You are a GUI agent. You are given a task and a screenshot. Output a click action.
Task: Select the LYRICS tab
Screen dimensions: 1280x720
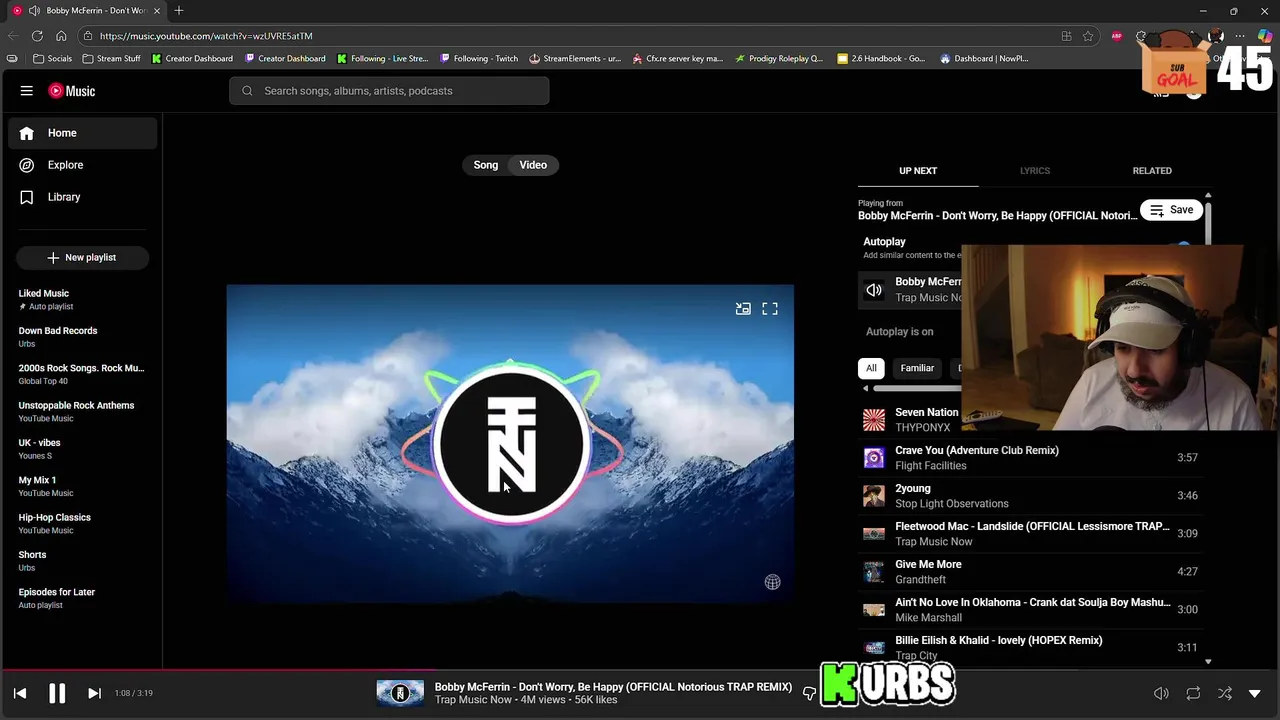tap(1035, 171)
